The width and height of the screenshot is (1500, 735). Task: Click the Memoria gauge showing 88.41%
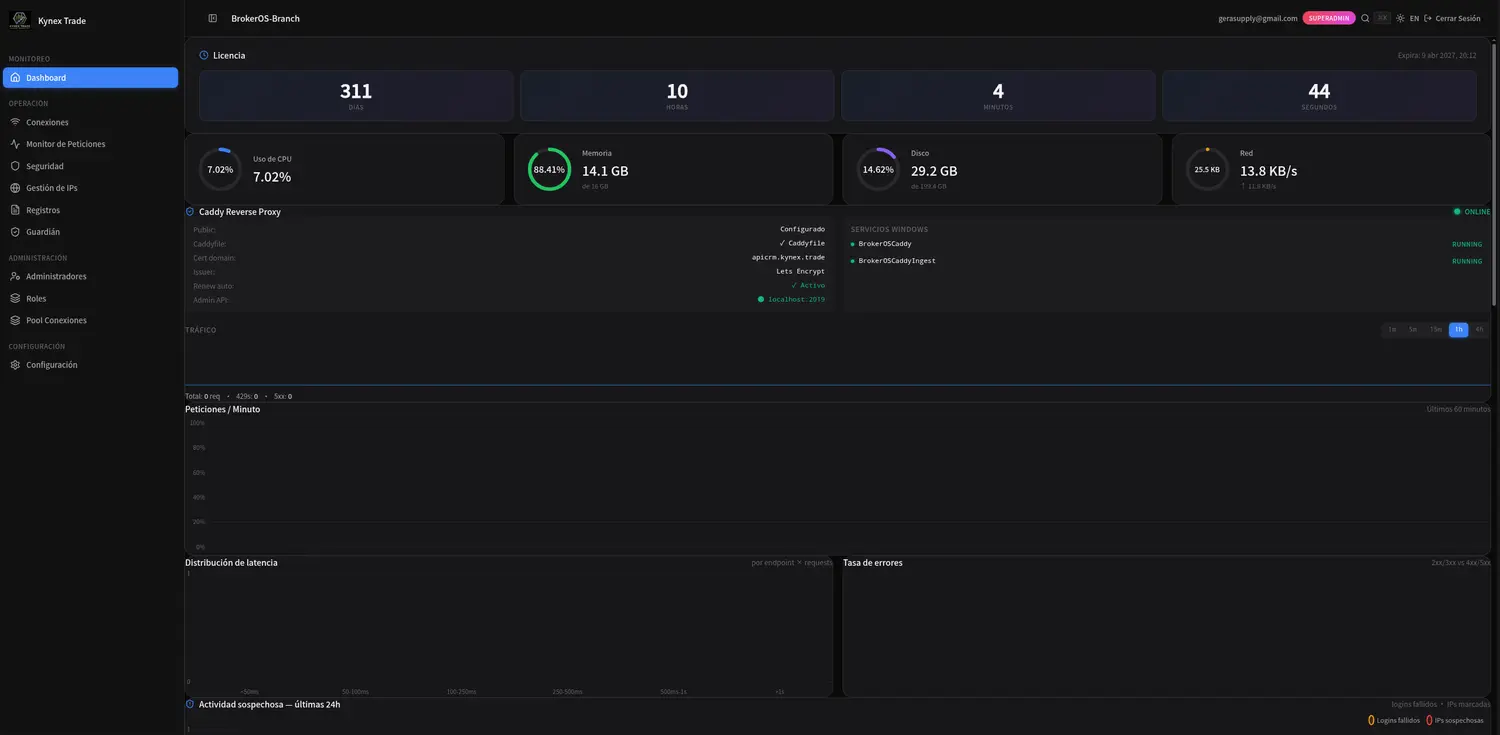pos(549,170)
